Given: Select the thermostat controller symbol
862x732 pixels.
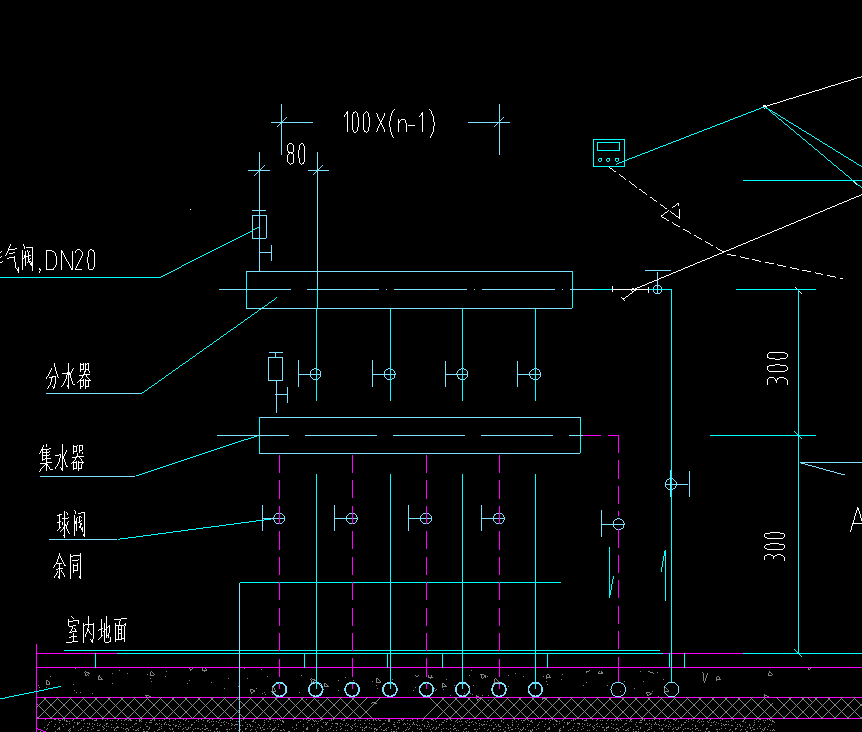Looking at the screenshot, I should click(609, 153).
